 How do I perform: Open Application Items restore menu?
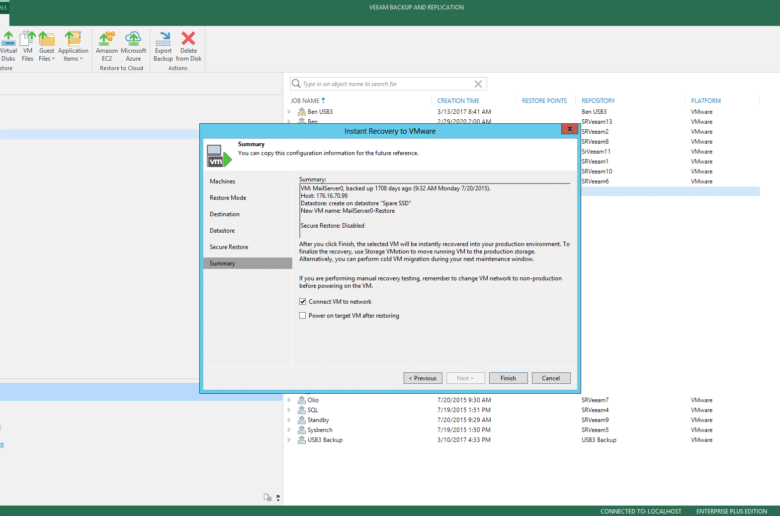(73, 46)
